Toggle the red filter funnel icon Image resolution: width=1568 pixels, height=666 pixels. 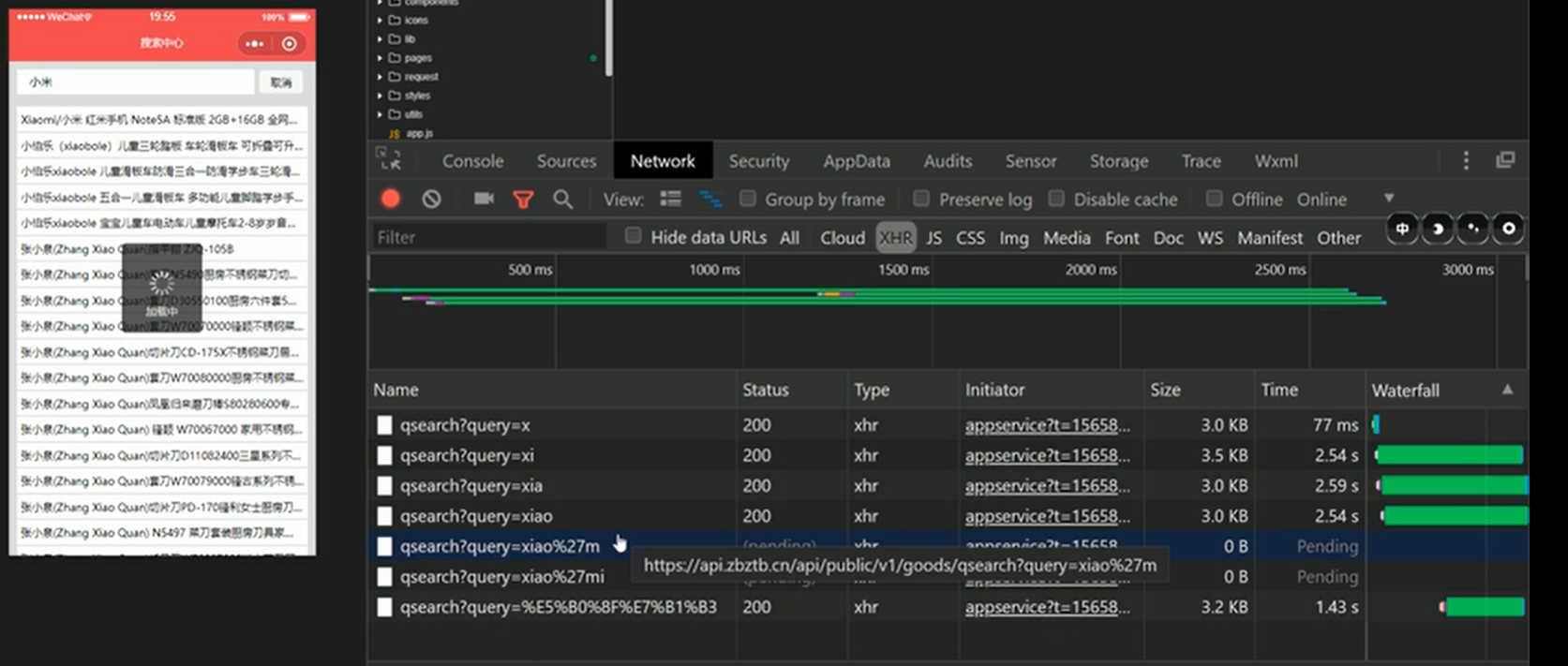(x=523, y=200)
